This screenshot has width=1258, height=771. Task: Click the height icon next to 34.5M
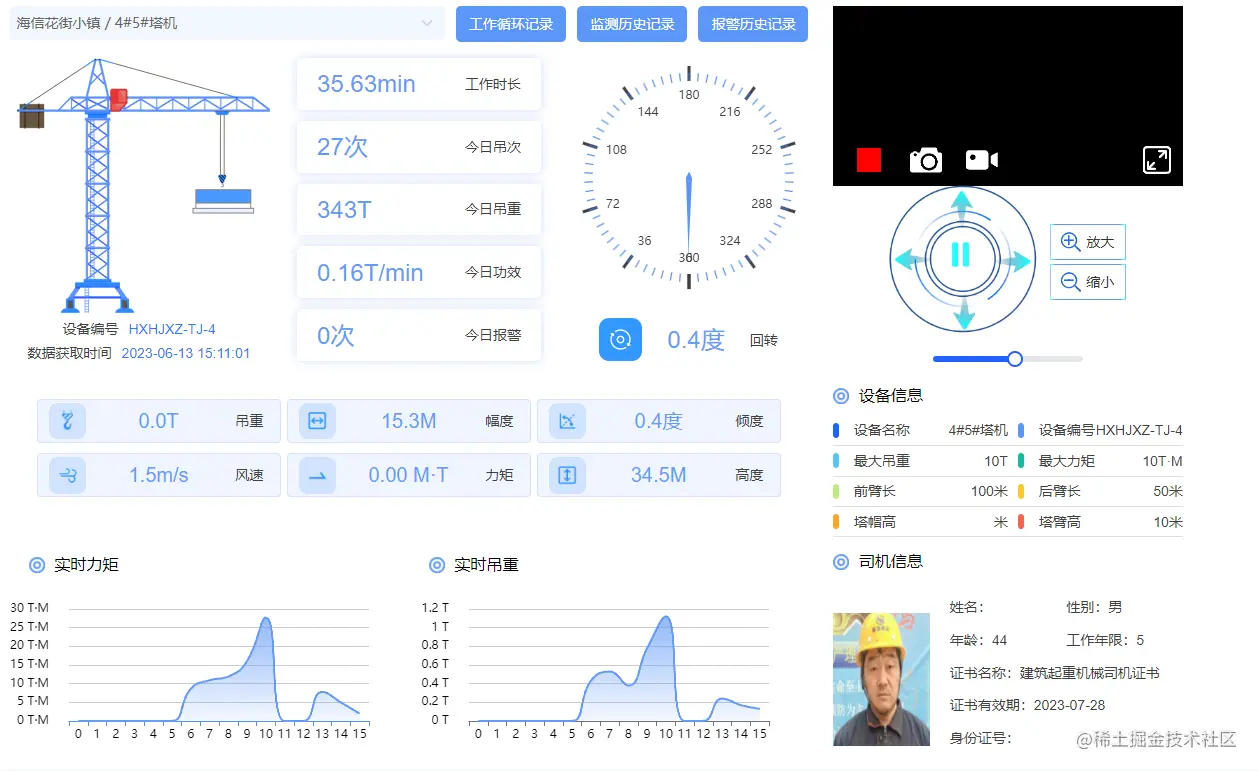click(x=568, y=476)
